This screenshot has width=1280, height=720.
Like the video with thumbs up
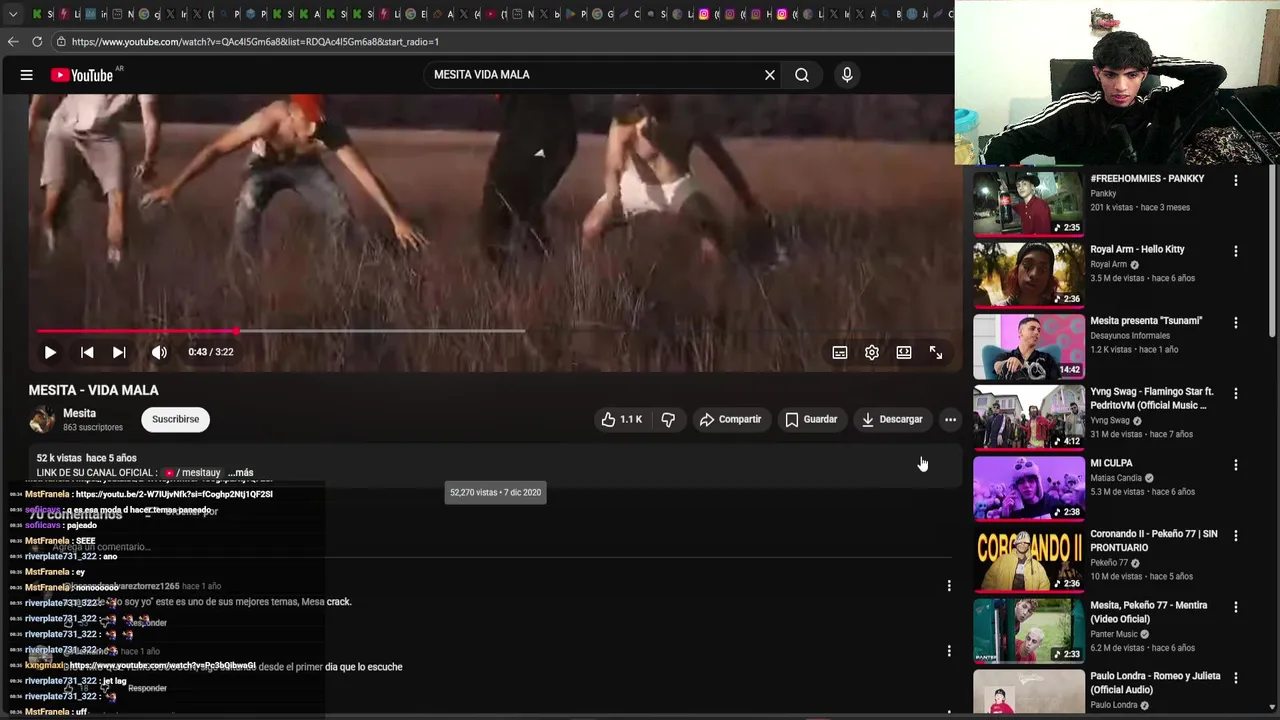[x=621, y=419]
